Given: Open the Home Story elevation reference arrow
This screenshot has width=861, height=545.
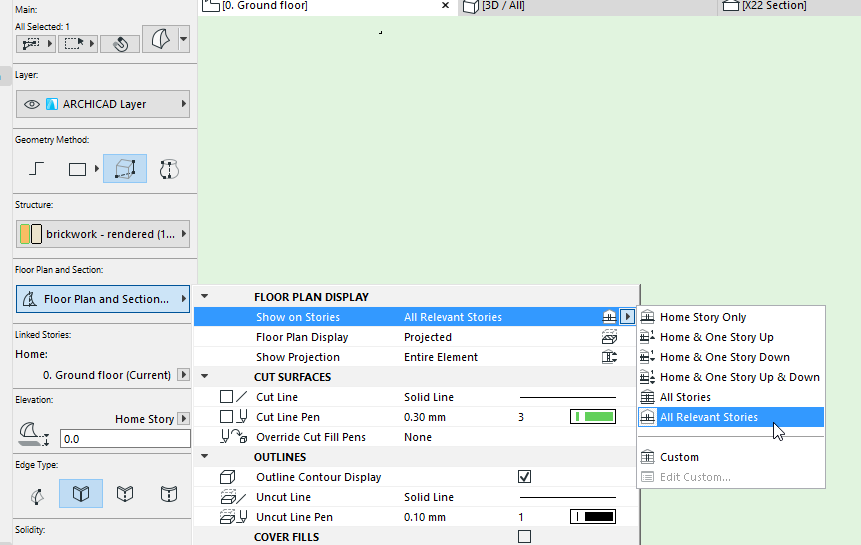Looking at the screenshot, I should coord(183,419).
